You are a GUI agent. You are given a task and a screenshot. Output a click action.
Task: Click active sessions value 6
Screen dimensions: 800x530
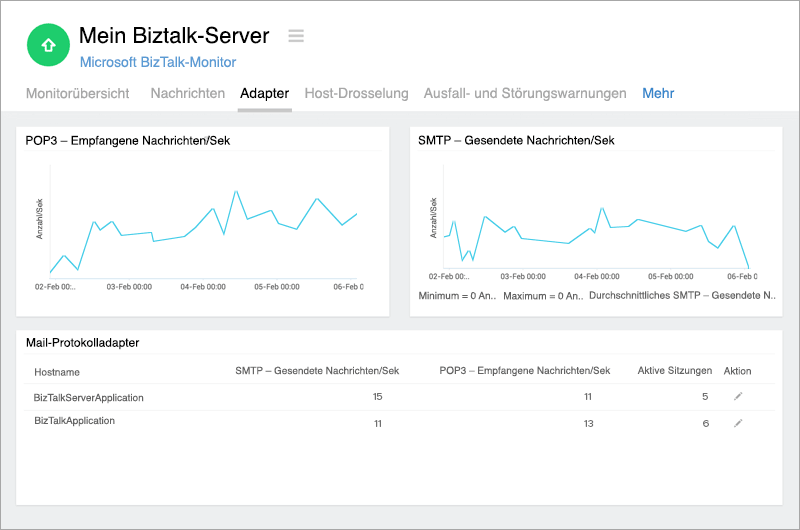706,423
